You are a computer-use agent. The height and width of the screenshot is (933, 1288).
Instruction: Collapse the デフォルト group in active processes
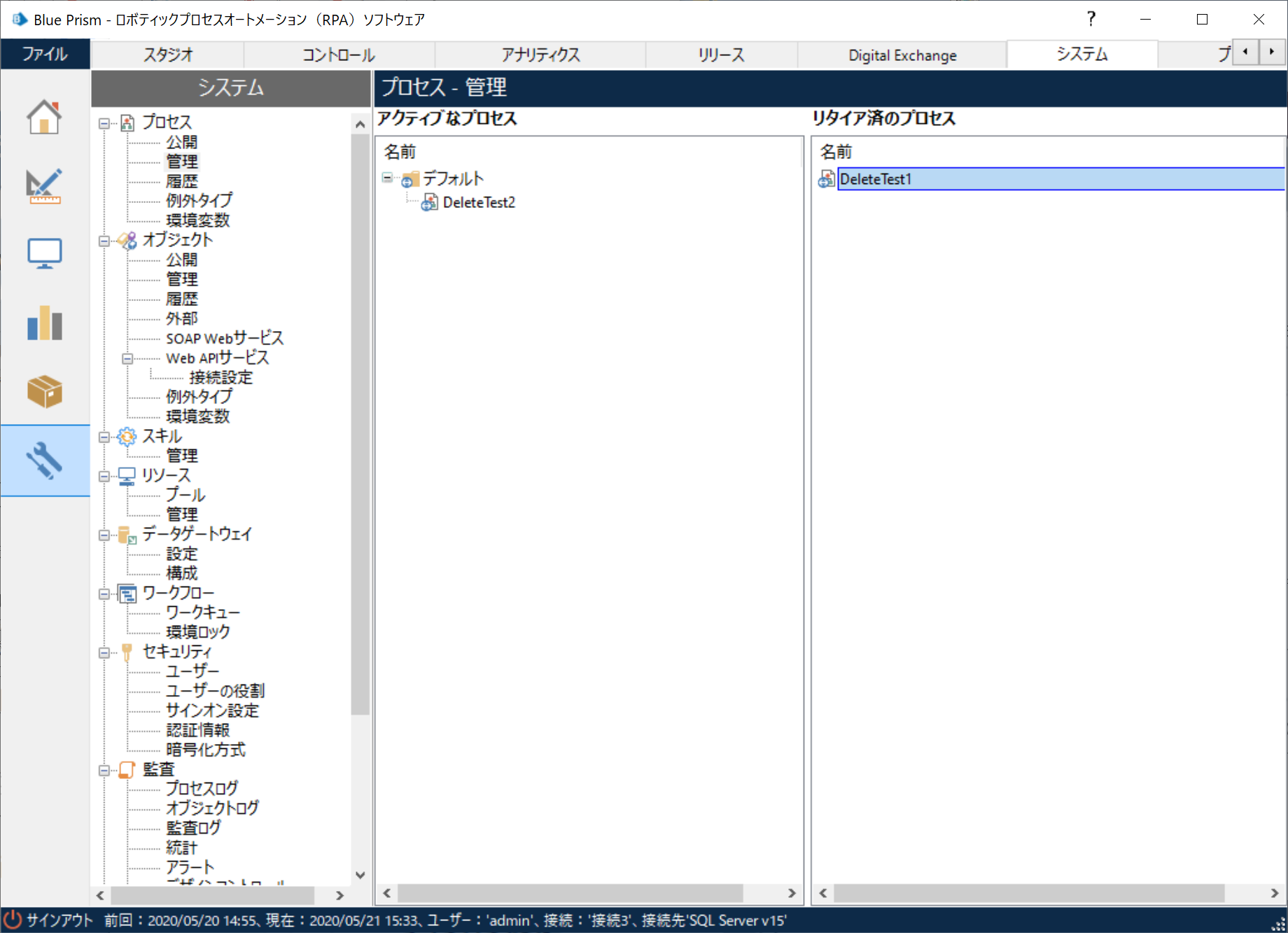coord(387,178)
